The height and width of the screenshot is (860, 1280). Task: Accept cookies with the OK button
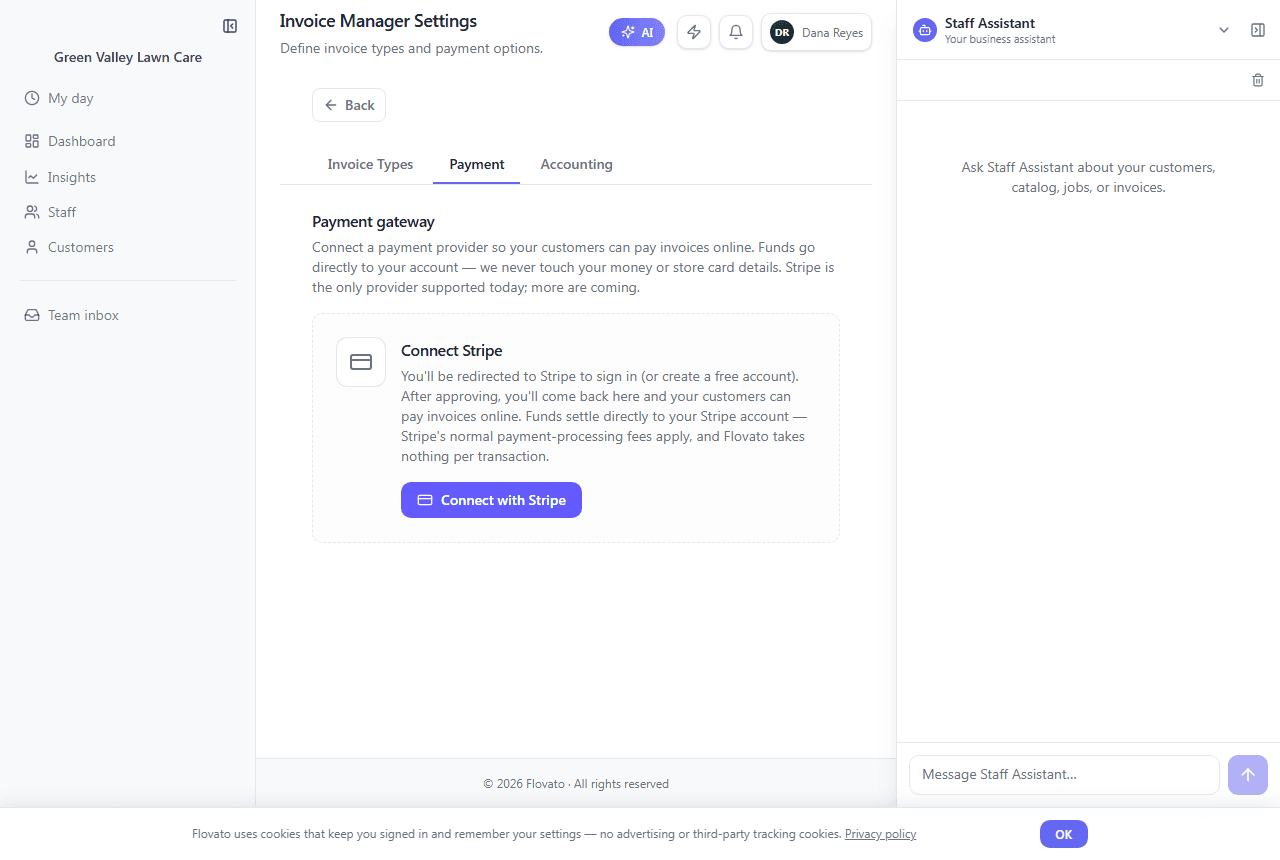click(x=1064, y=834)
